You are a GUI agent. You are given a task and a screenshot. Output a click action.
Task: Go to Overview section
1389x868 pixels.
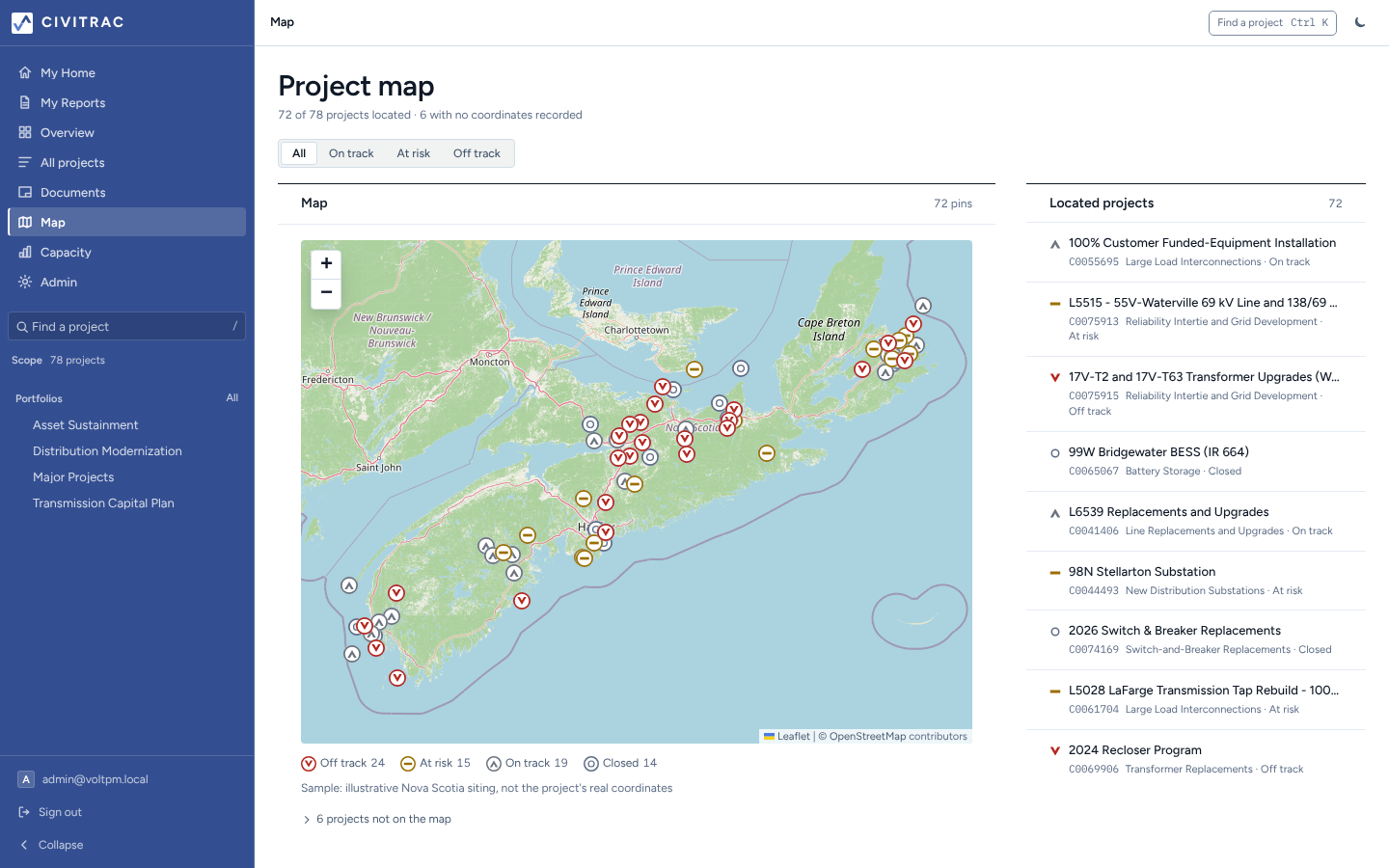point(126,132)
